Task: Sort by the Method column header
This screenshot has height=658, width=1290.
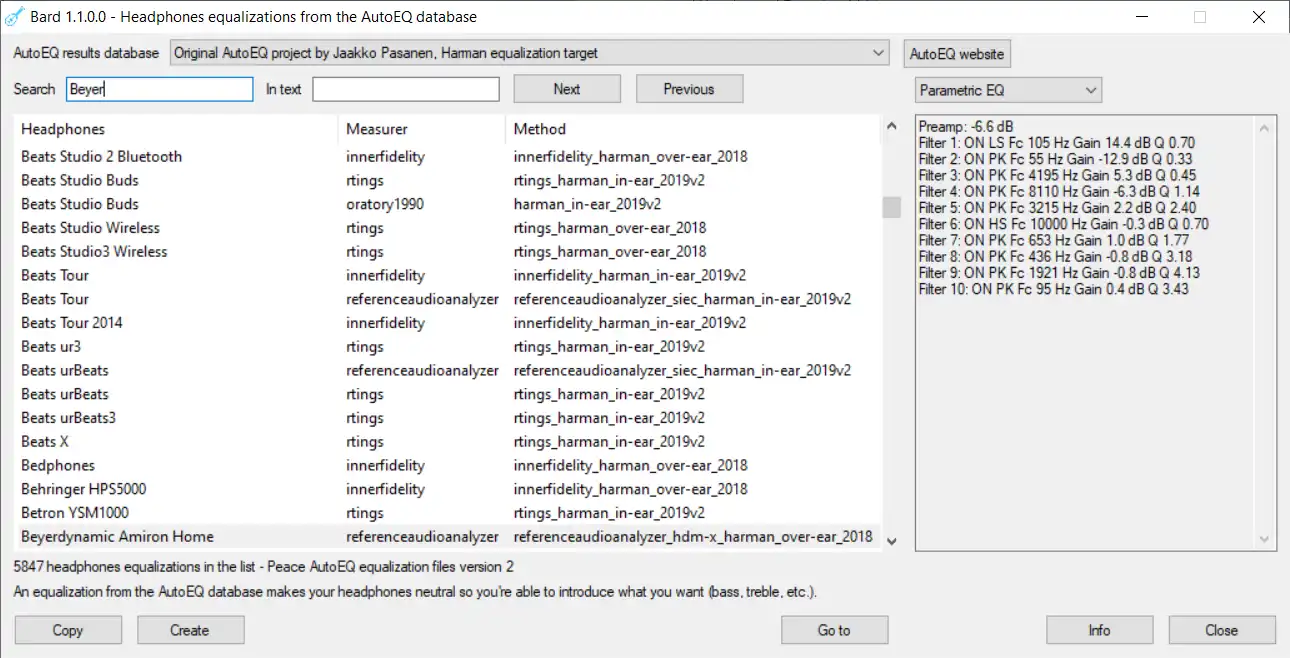Action: pos(694,129)
